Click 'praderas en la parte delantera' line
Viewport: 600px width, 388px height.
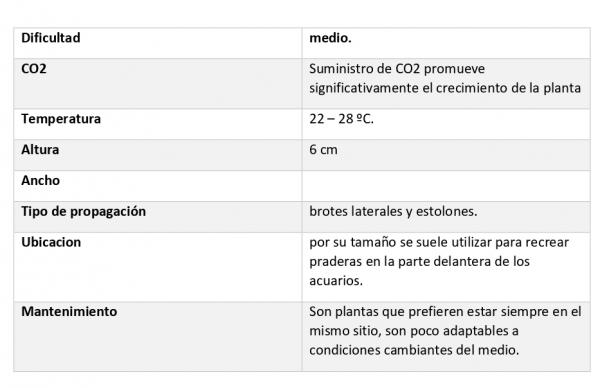pyautogui.click(x=419, y=262)
